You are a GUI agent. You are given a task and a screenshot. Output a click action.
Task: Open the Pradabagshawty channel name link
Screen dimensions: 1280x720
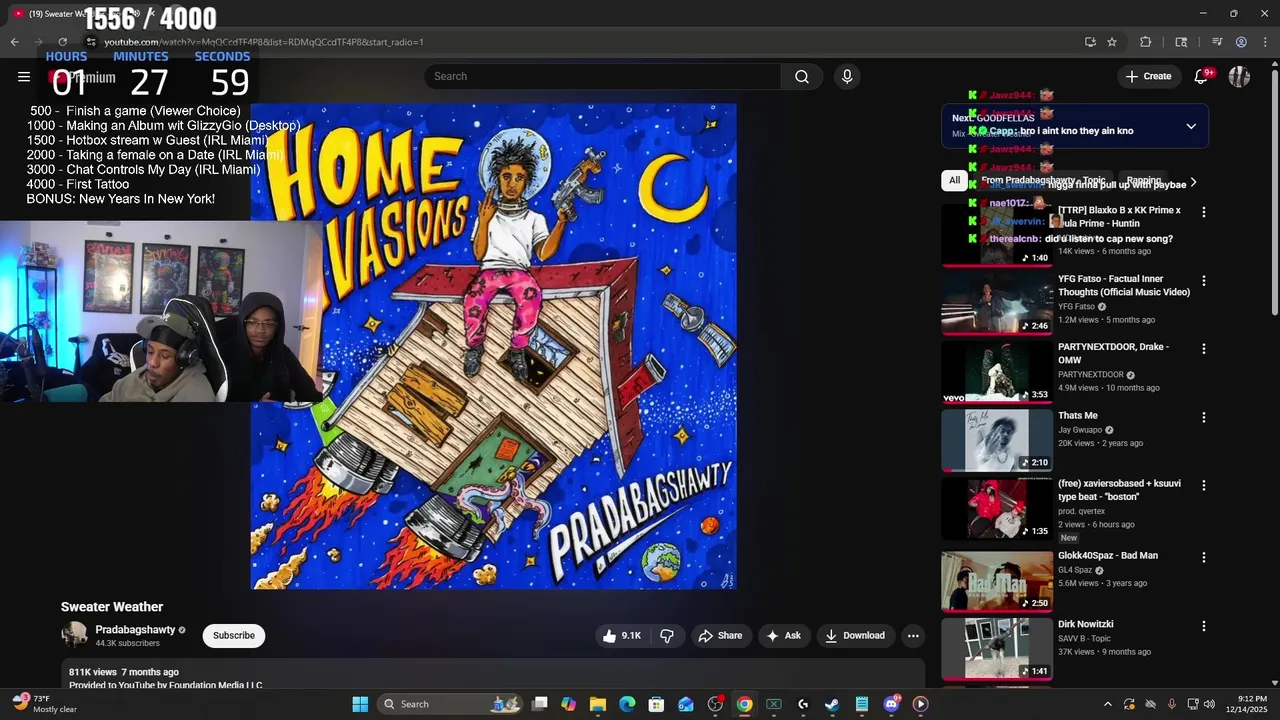click(135, 630)
